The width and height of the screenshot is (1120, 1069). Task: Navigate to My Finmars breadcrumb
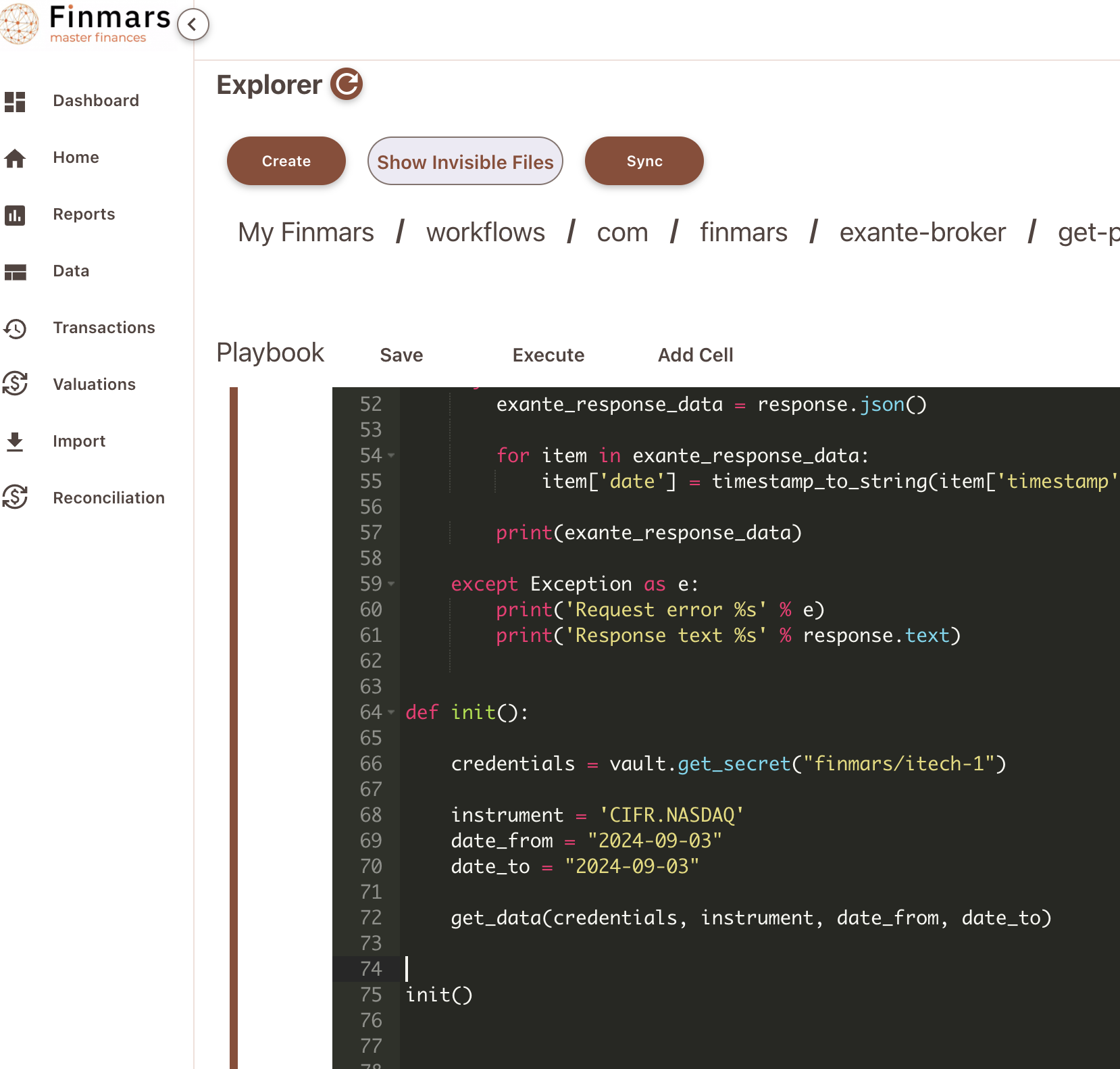[x=306, y=232]
